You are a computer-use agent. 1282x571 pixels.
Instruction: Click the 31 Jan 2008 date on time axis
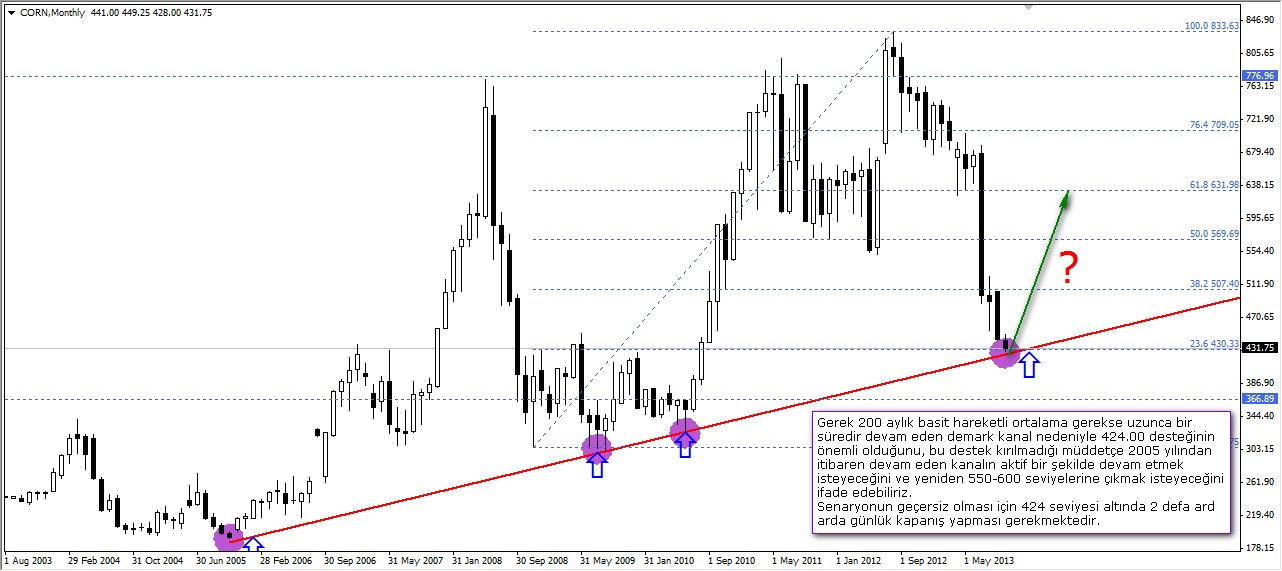click(x=479, y=560)
